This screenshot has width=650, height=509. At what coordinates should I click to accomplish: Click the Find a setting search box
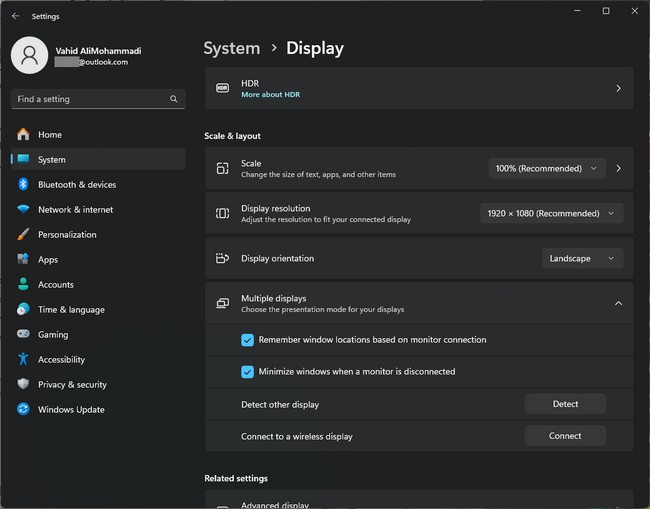point(98,99)
